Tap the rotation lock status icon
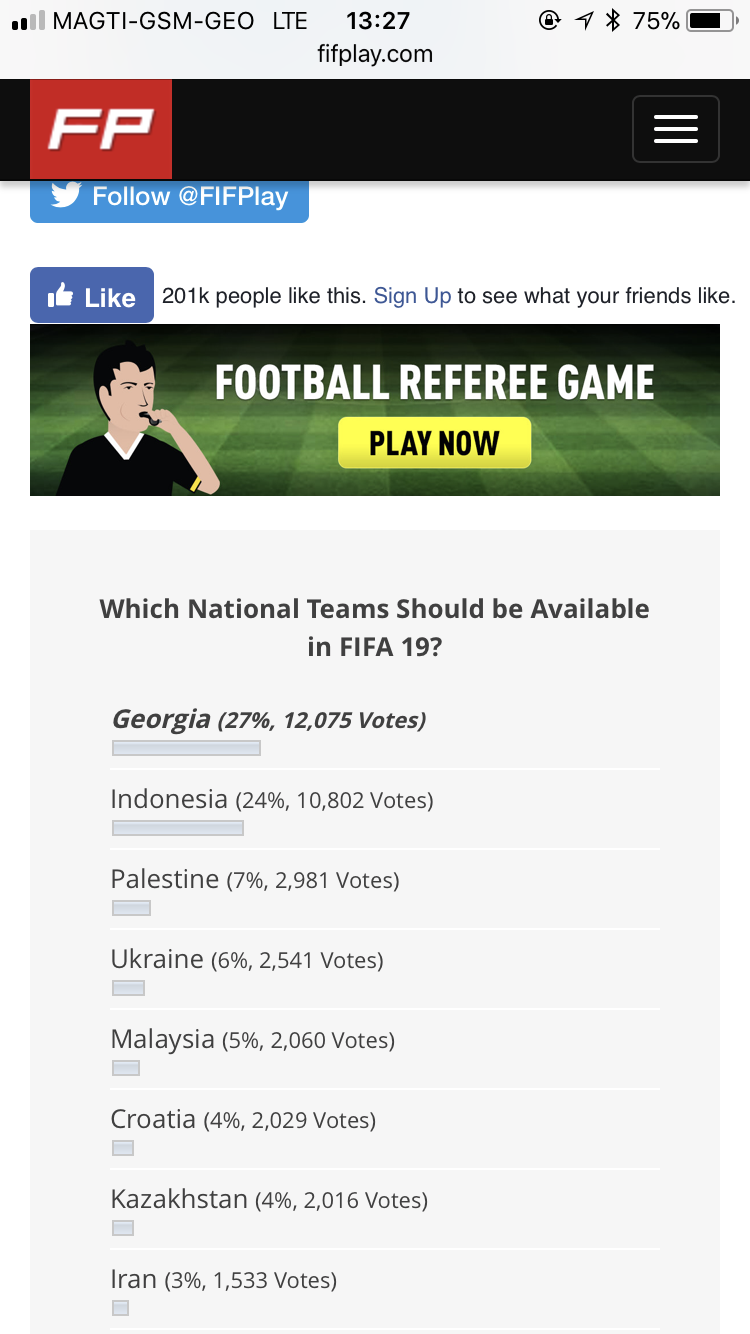The image size is (750, 1334). coord(549,21)
